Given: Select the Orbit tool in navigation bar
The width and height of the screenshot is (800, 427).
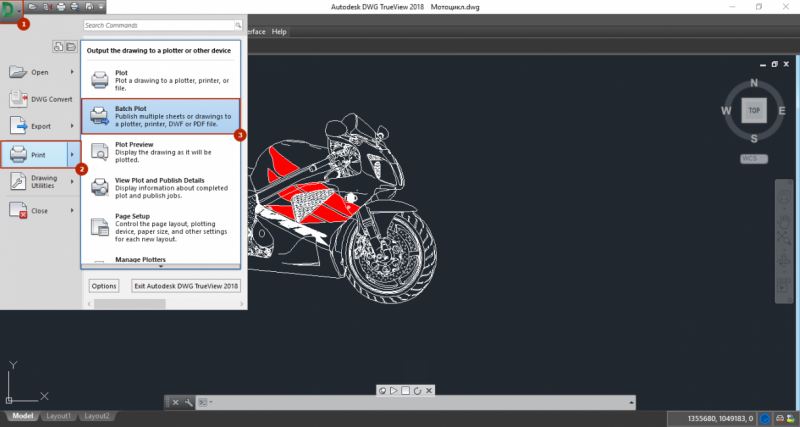Looking at the screenshot, I should (x=783, y=261).
